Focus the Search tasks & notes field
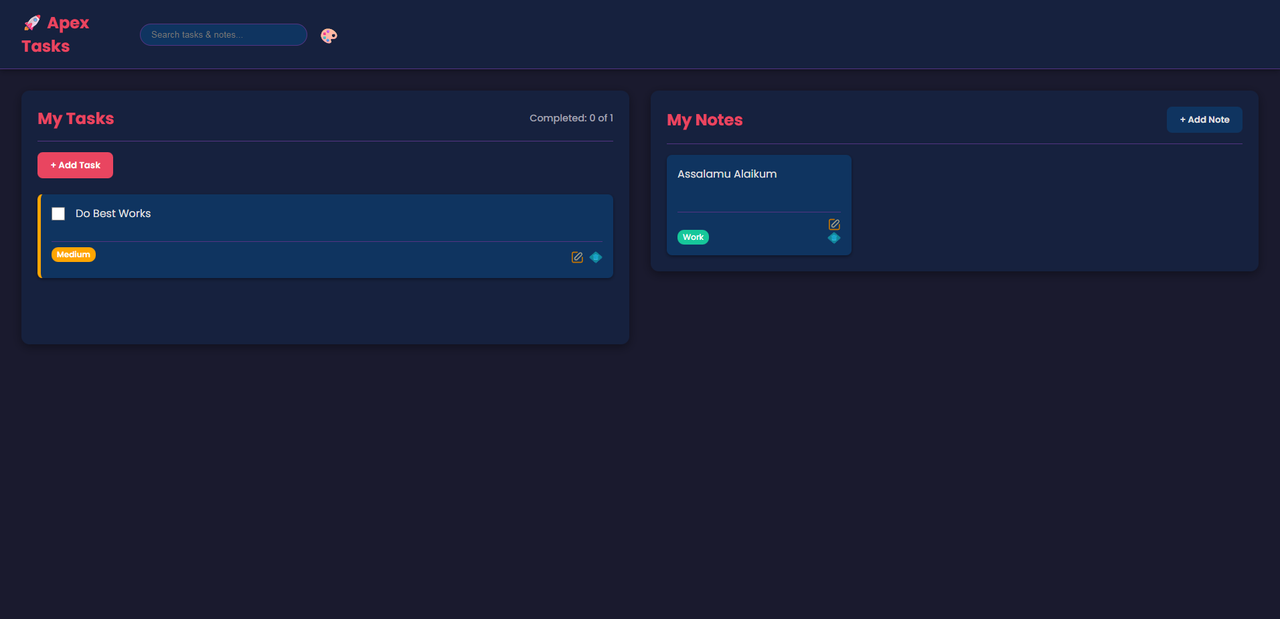 tap(223, 35)
